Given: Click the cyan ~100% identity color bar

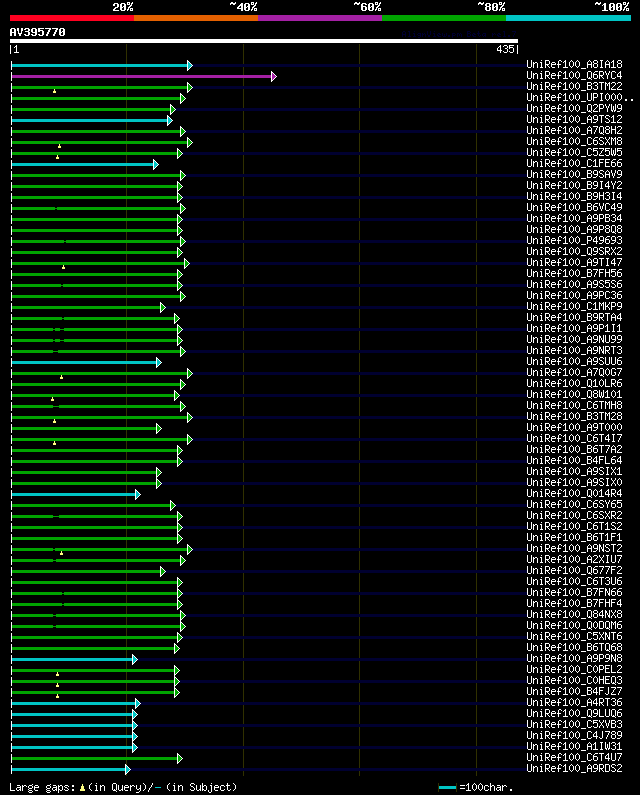Looking at the screenshot, I should pyautogui.click(x=568, y=18).
